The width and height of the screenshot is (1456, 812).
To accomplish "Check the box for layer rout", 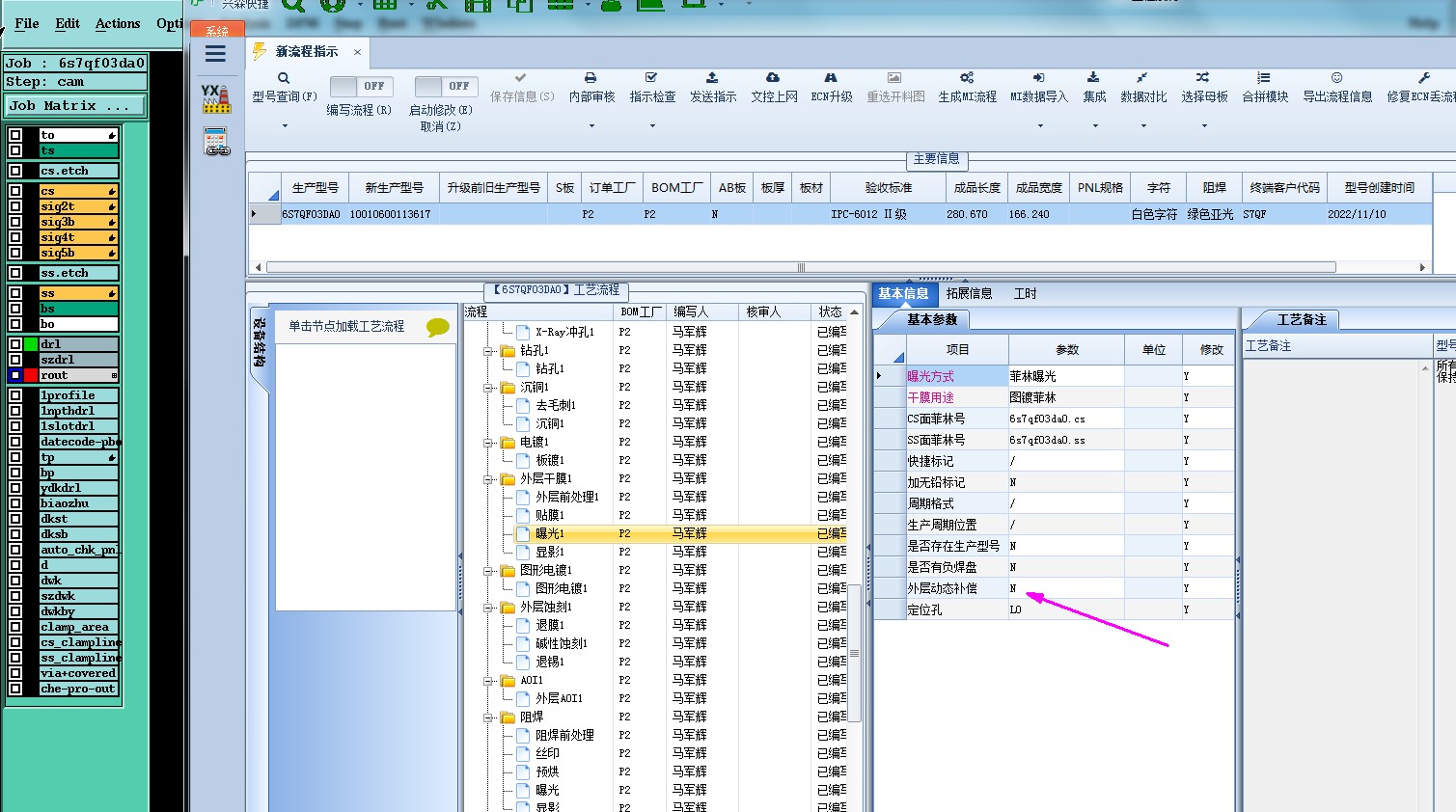I will pos(15,375).
